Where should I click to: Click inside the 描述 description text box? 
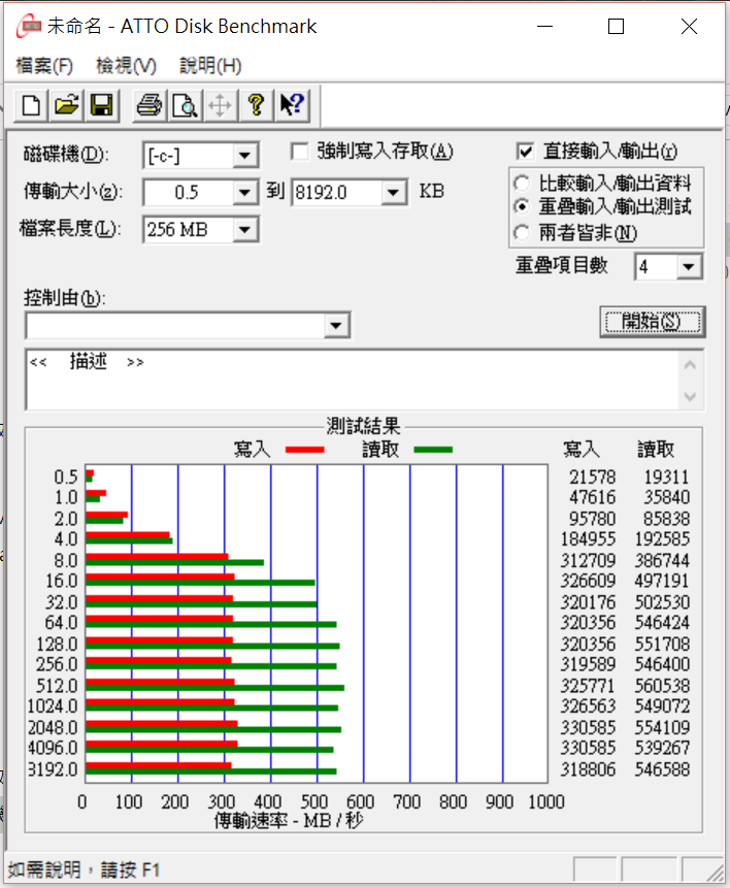(352, 380)
